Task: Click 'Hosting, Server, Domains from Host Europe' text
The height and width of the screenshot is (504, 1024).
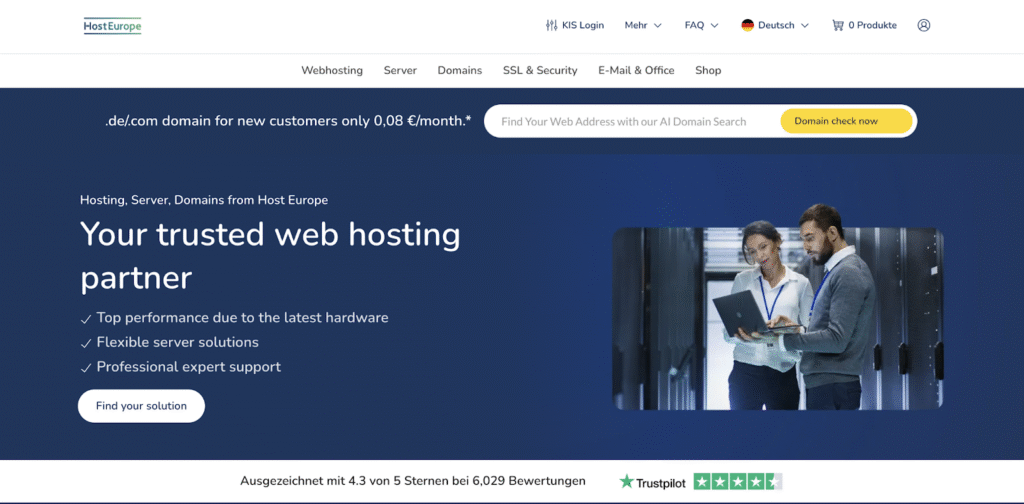Action: tap(204, 200)
